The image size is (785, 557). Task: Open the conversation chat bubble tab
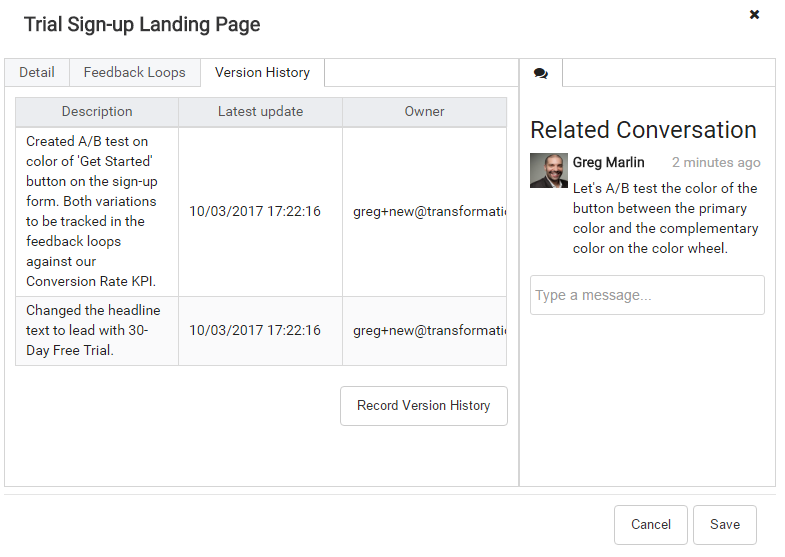(x=541, y=73)
